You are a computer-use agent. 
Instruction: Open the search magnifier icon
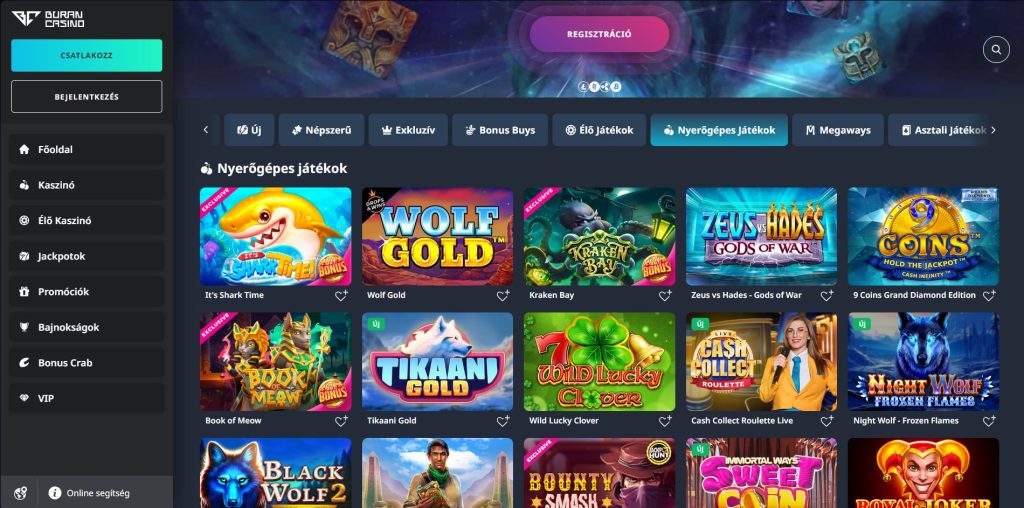tap(996, 50)
